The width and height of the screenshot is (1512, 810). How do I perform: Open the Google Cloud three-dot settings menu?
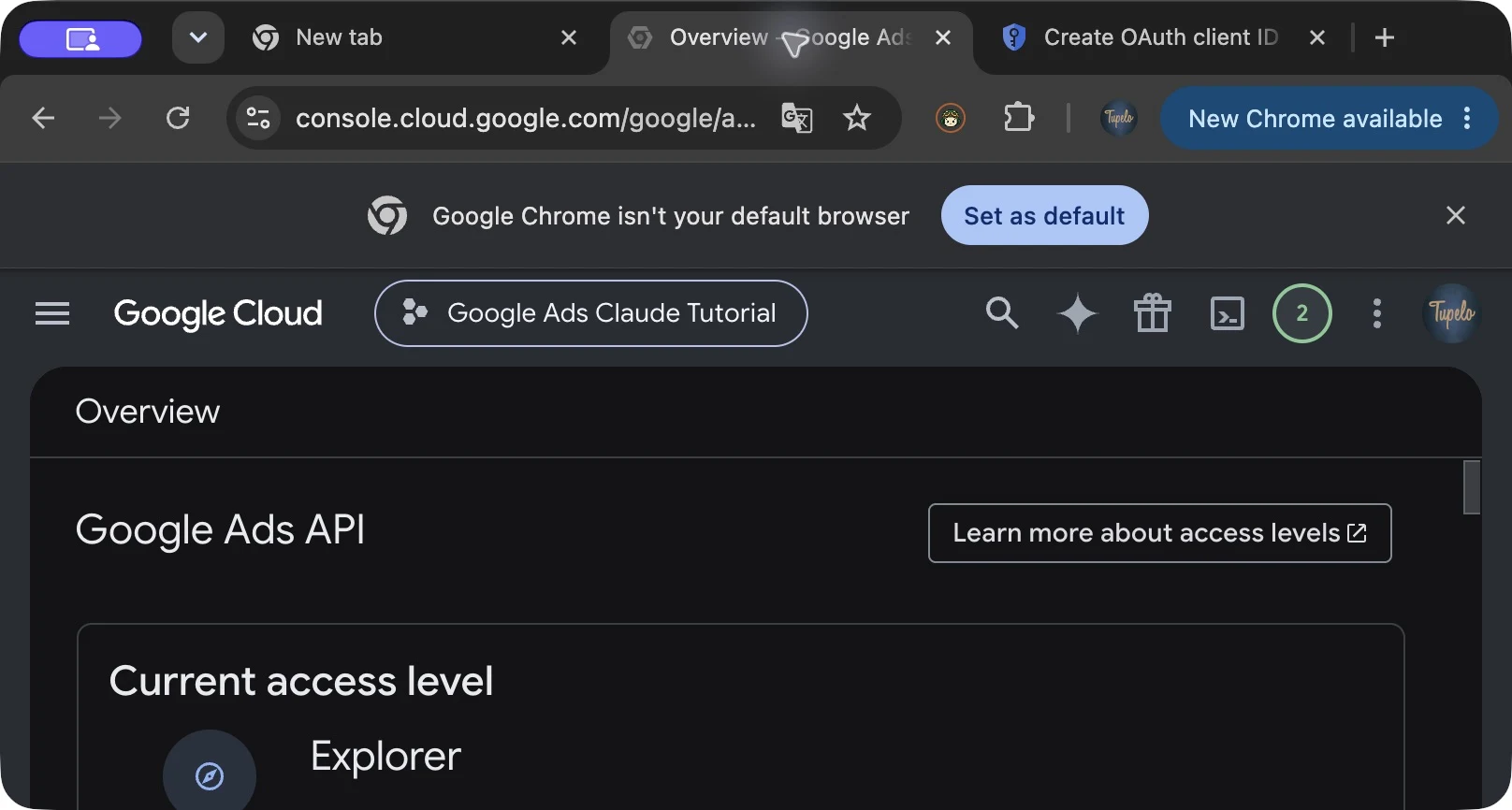tap(1377, 313)
